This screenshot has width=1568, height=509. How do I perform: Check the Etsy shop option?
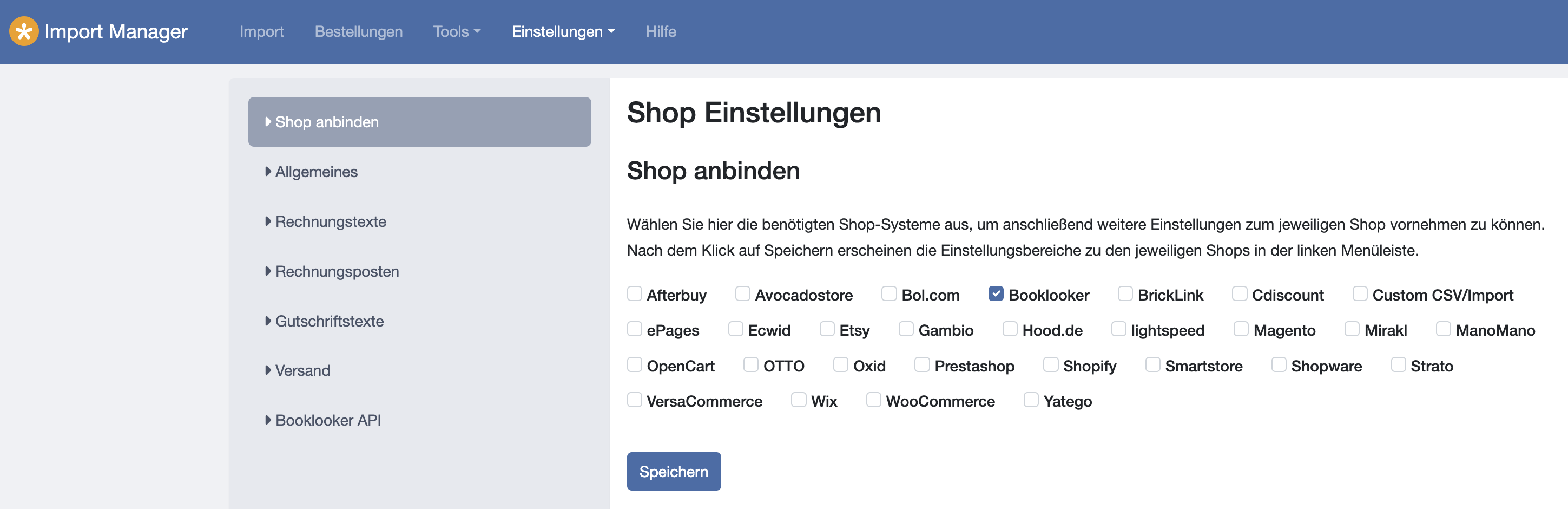click(827, 329)
